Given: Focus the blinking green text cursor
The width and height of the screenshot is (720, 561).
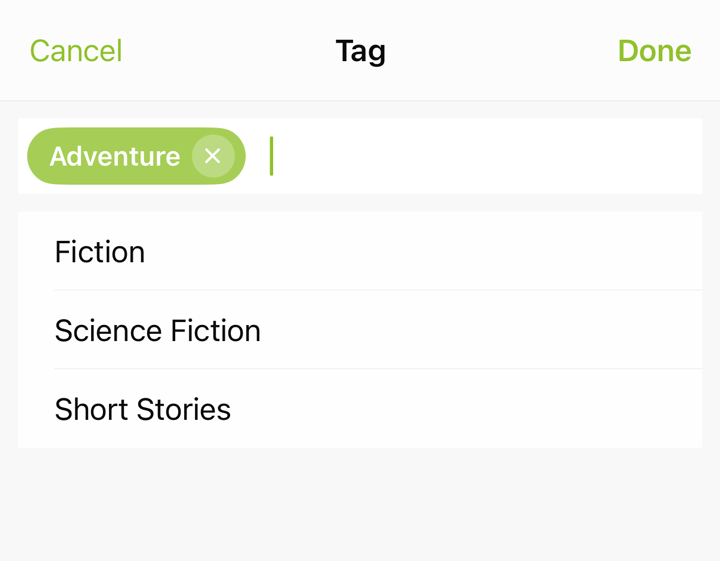Looking at the screenshot, I should coord(271,156).
